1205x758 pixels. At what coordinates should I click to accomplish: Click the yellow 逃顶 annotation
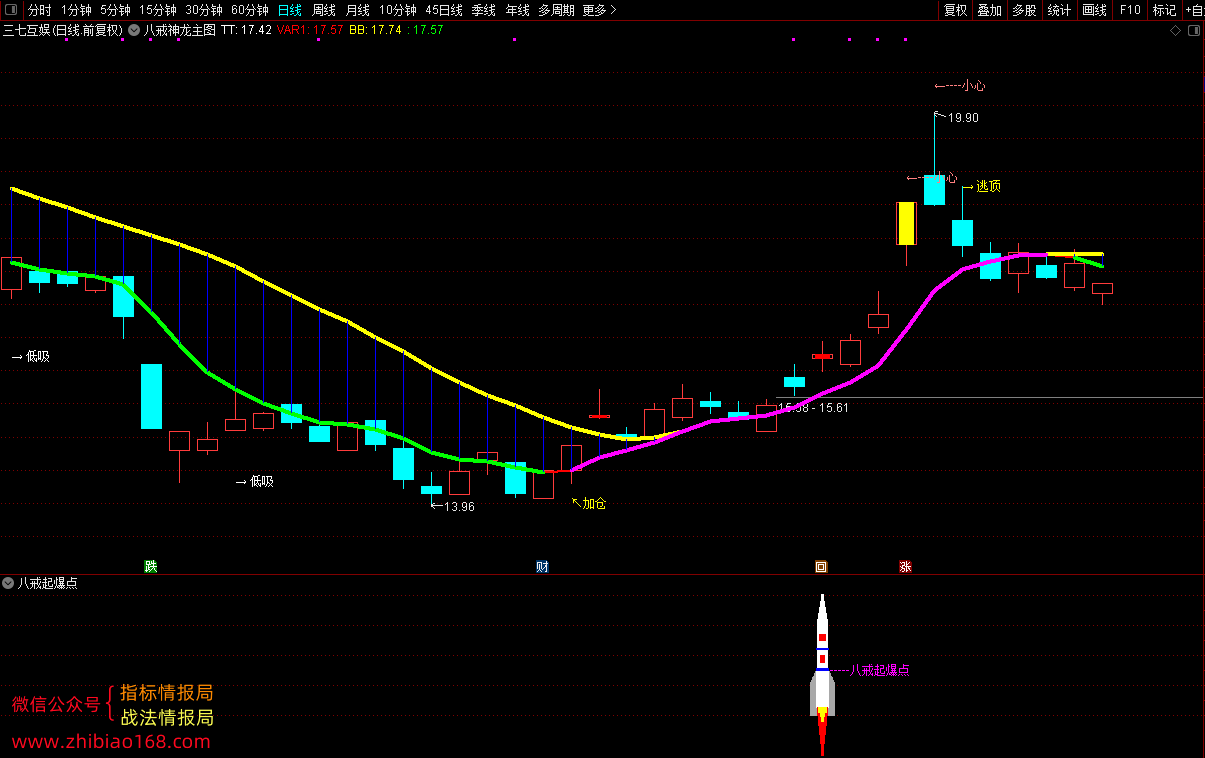(x=988, y=186)
